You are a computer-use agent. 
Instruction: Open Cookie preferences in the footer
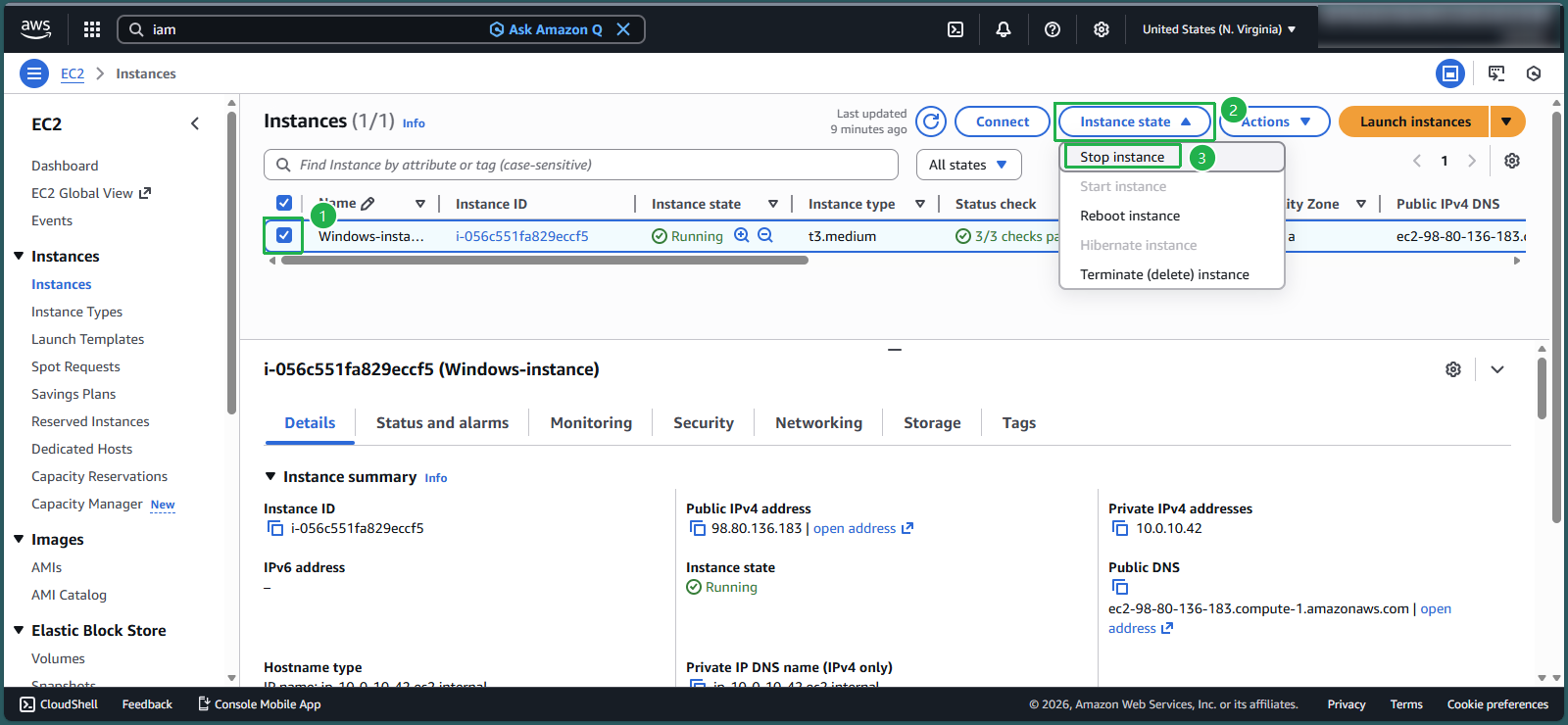tap(1497, 704)
